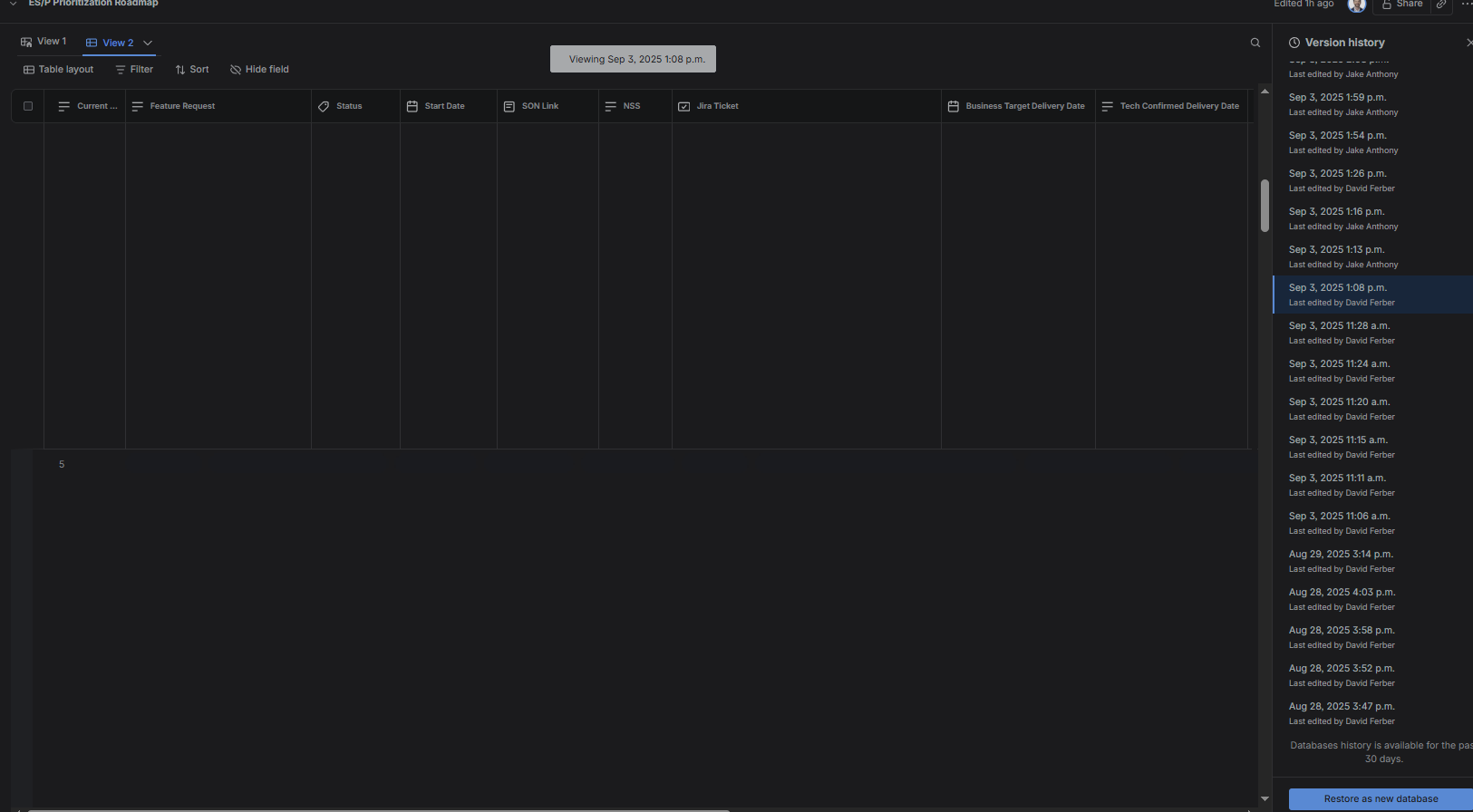Expand the View 2 dropdown chevron
1473x812 pixels.
[x=148, y=43]
